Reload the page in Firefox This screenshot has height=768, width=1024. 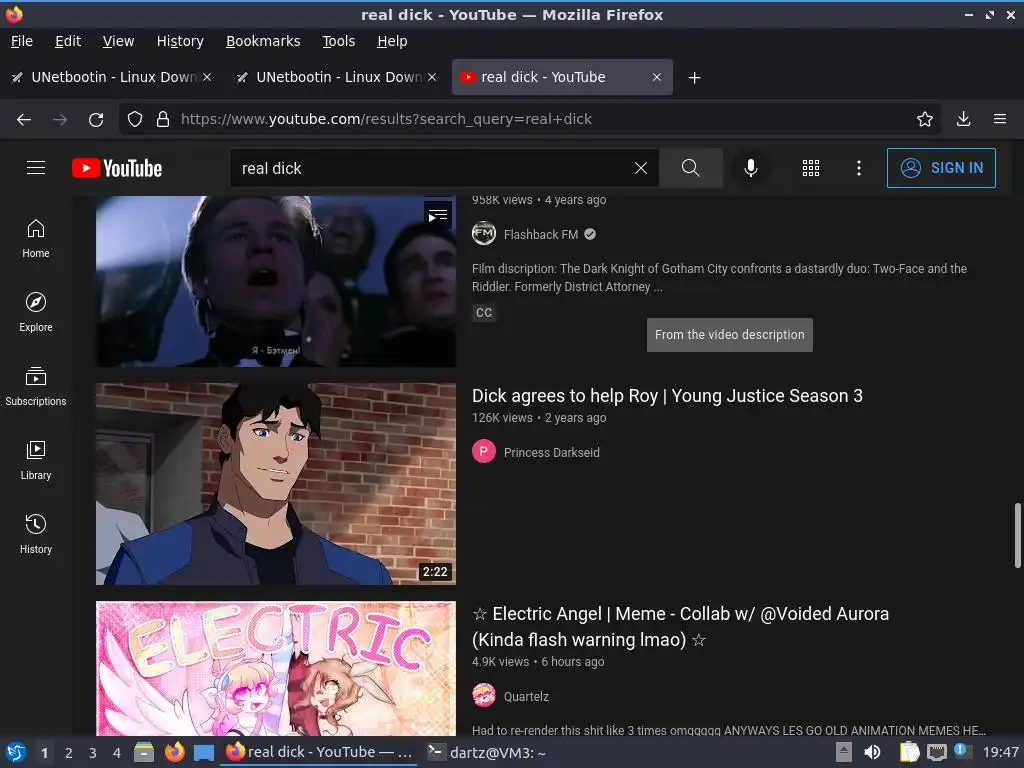pos(96,119)
